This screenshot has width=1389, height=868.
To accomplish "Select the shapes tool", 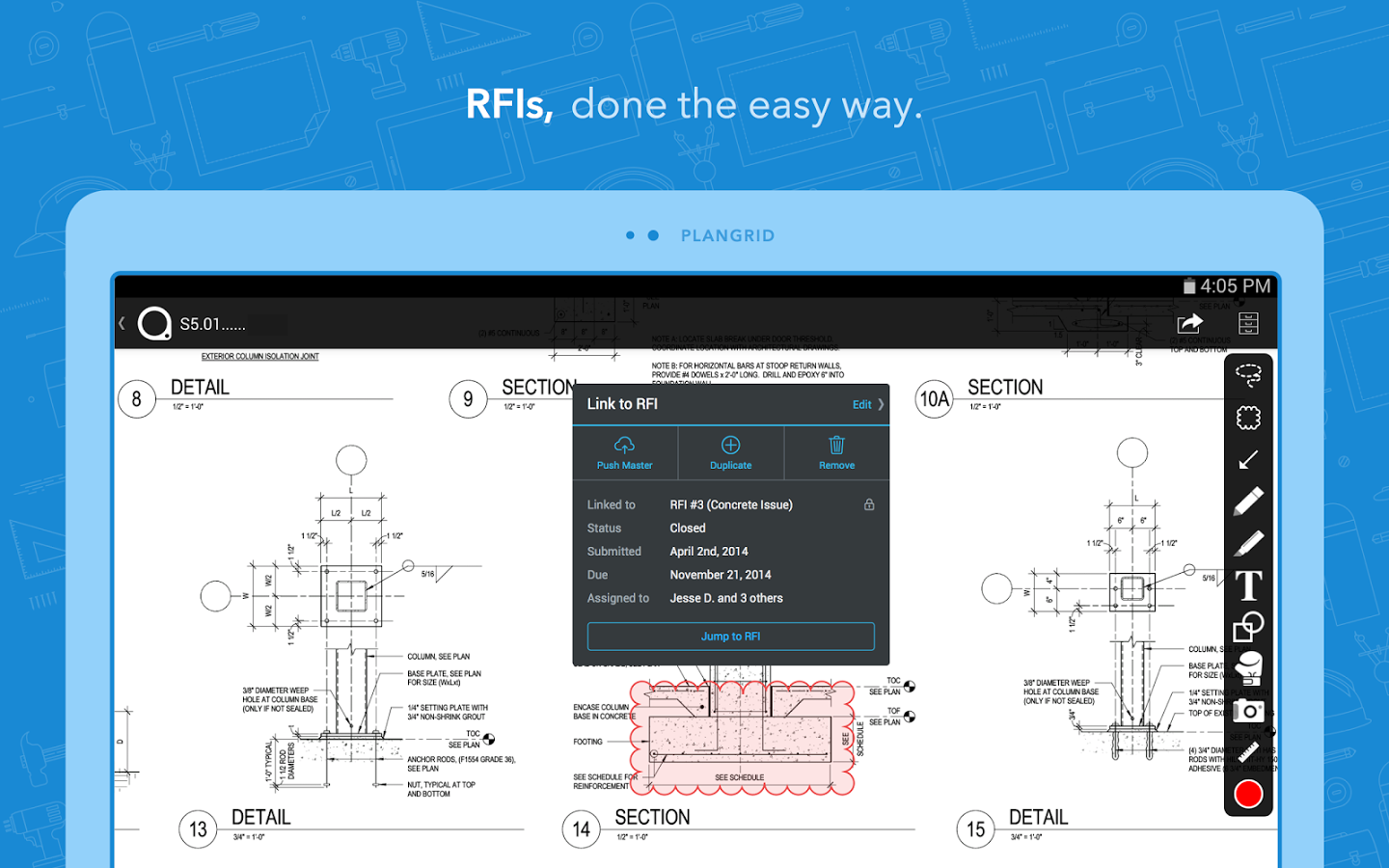I will click(1248, 627).
